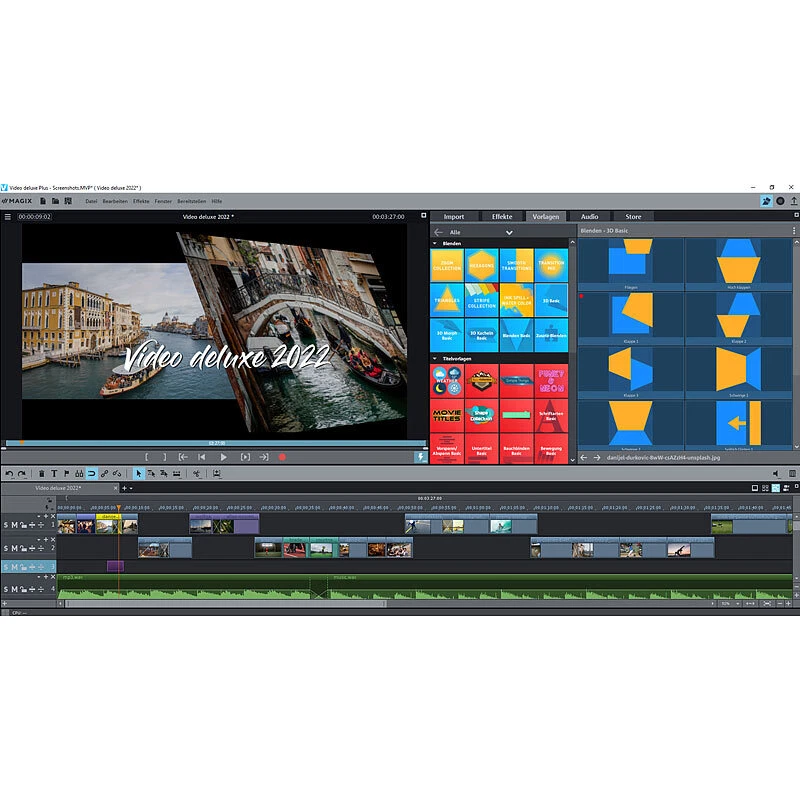Open the Alle category dropdown in Vorlagen

[x=509, y=233]
